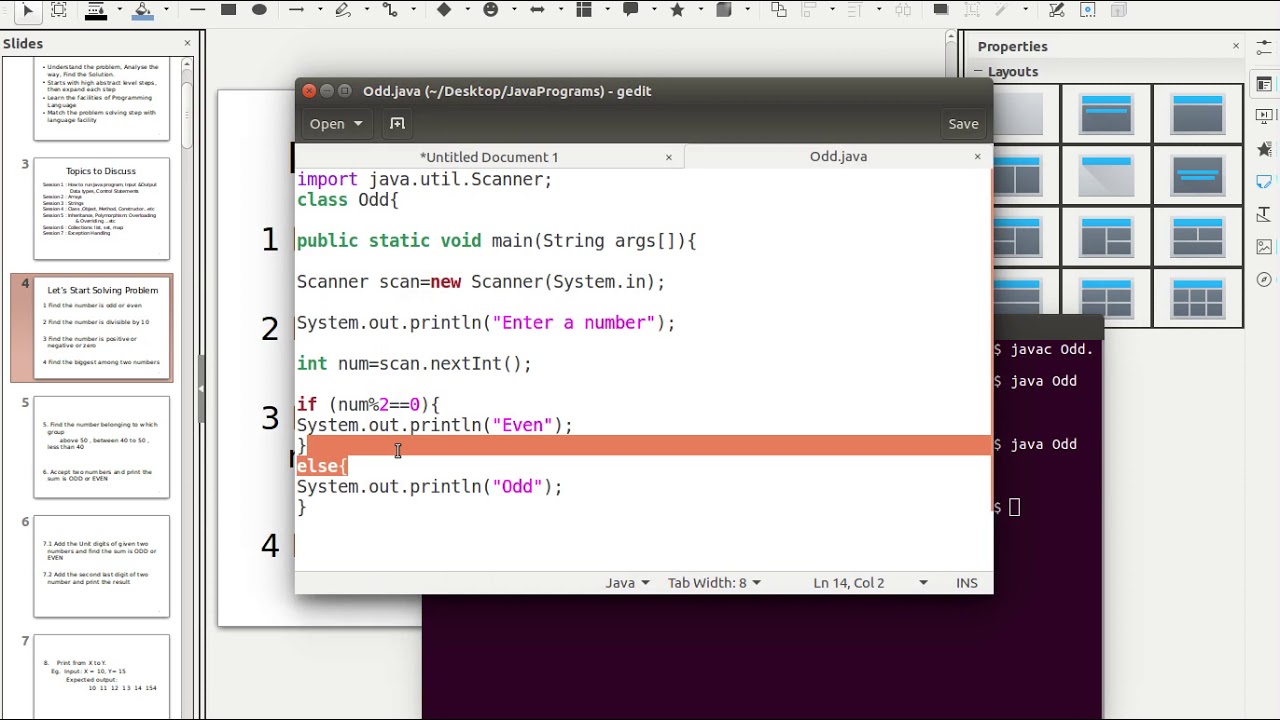Select slide 4 Let's Start Solving Problem thumbnail
Viewport: 1280px width, 720px height.
(101, 328)
